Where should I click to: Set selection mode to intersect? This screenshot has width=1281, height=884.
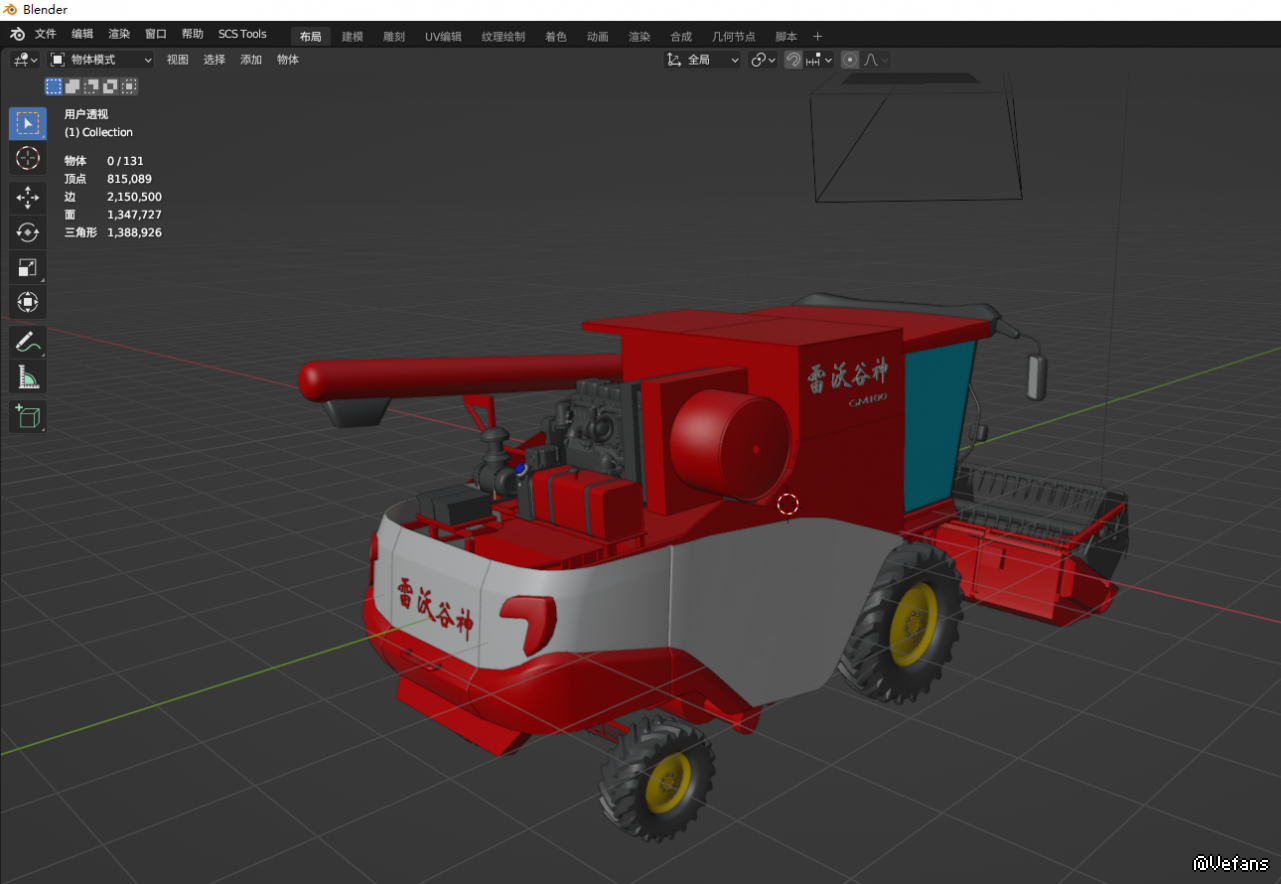129,87
